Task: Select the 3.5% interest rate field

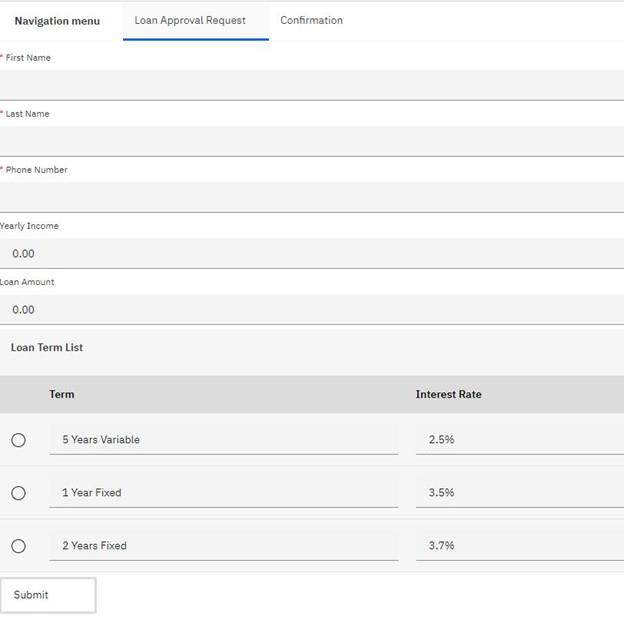Action: click(x=519, y=493)
